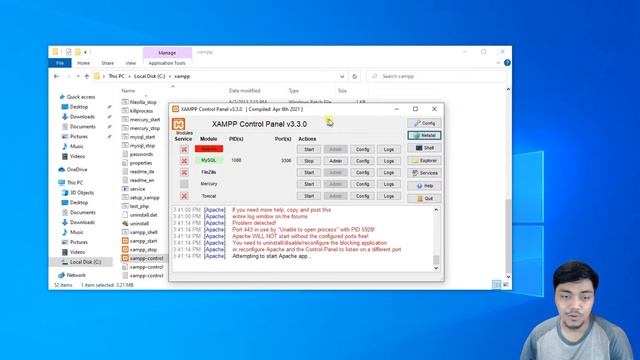Screen dimensions: 640x360
Task: Open the Home ribbon tab
Action: (83, 63)
